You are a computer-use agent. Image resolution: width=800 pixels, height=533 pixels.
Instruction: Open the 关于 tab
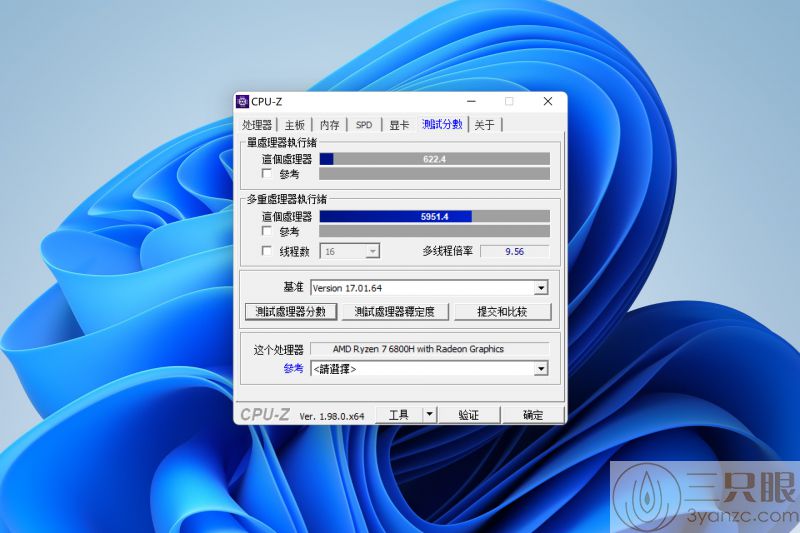[x=484, y=125]
